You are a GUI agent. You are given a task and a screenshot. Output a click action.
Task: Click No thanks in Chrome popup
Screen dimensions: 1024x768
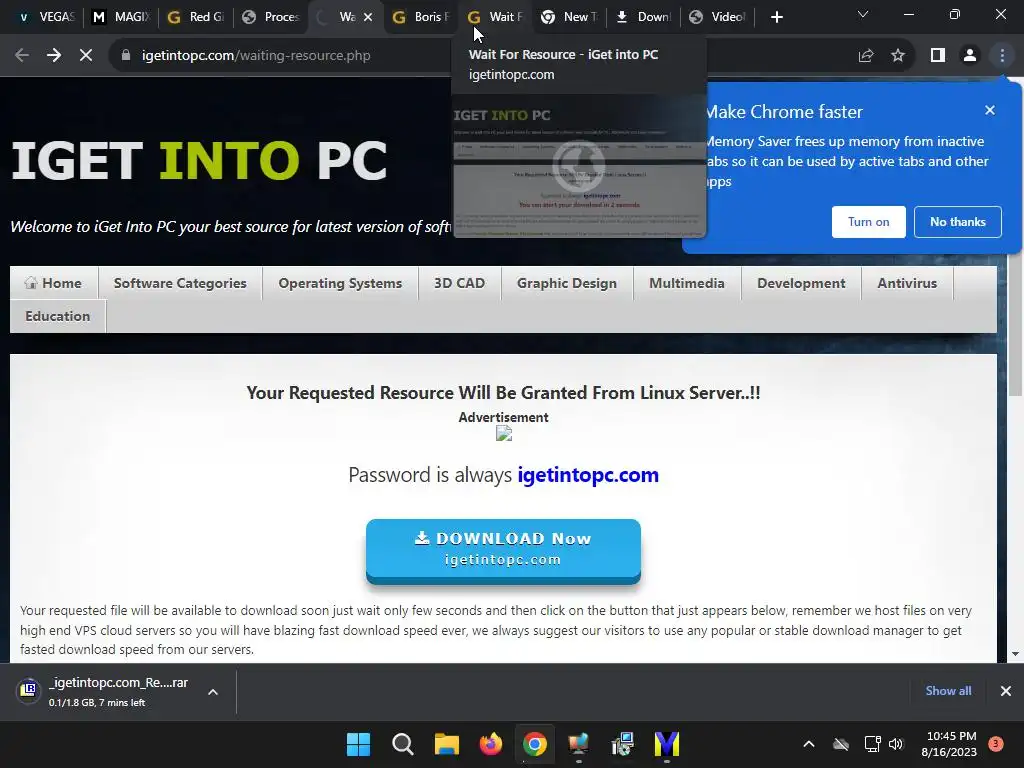pos(957,222)
